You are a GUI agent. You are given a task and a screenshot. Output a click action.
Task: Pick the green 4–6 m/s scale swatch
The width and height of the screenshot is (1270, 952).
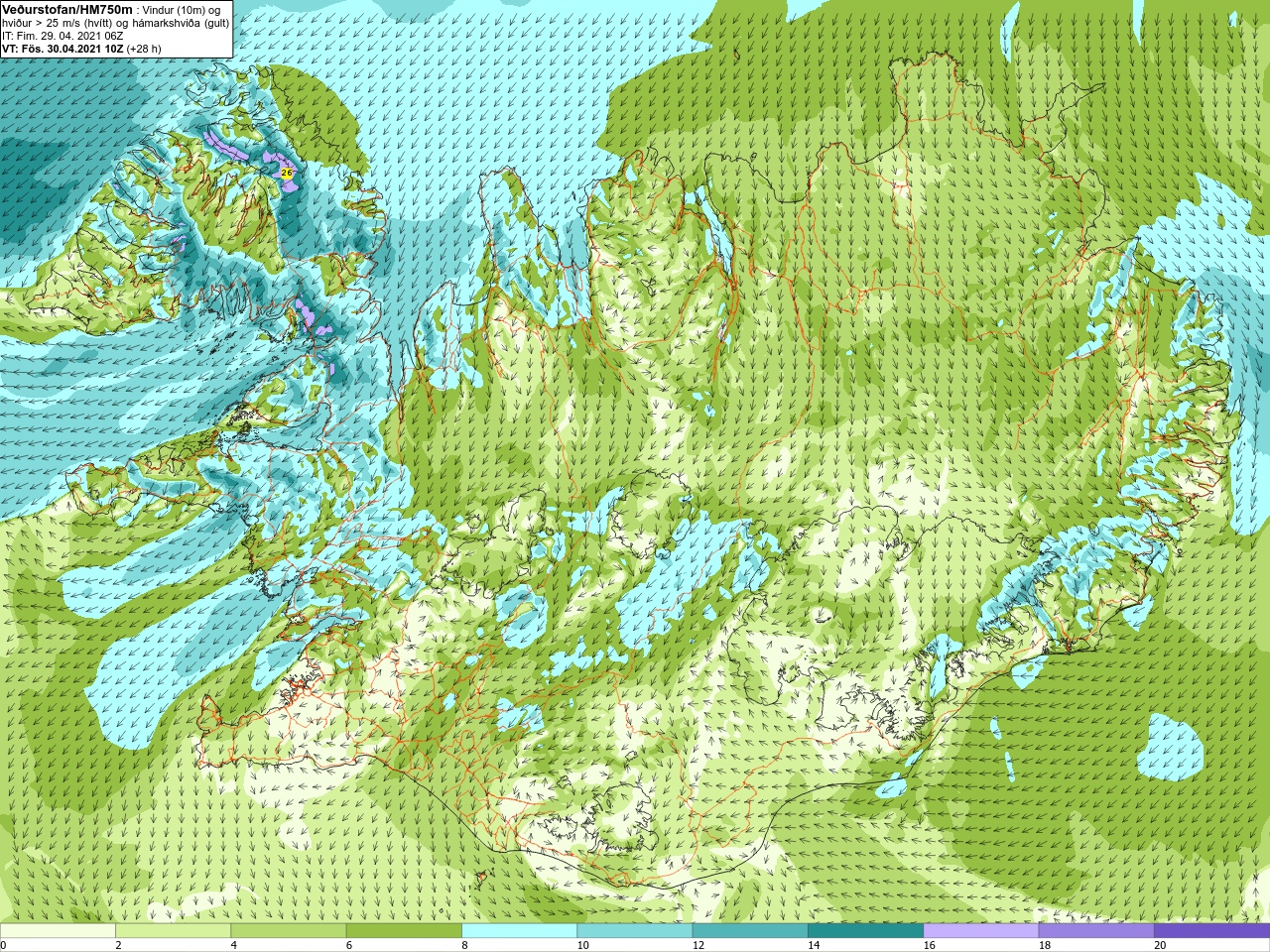(288, 930)
